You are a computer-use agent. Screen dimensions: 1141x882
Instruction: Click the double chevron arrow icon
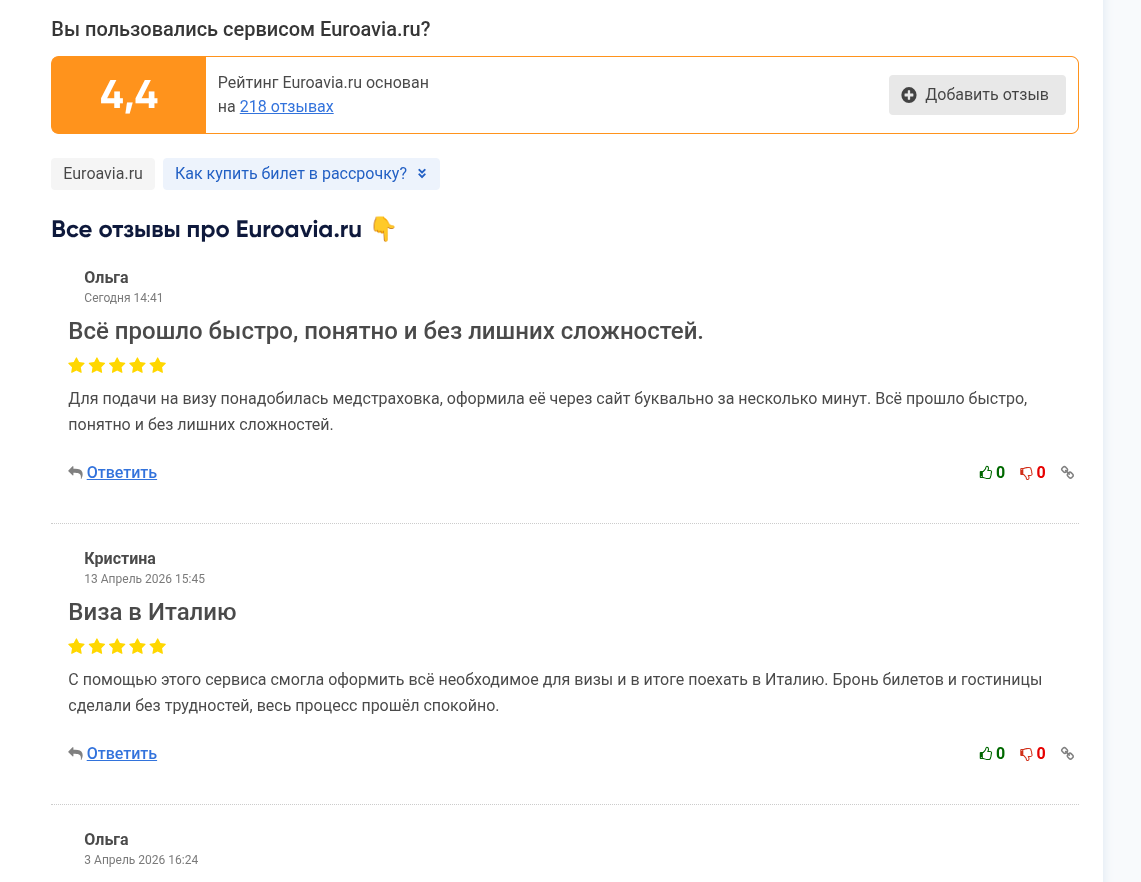(x=422, y=174)
